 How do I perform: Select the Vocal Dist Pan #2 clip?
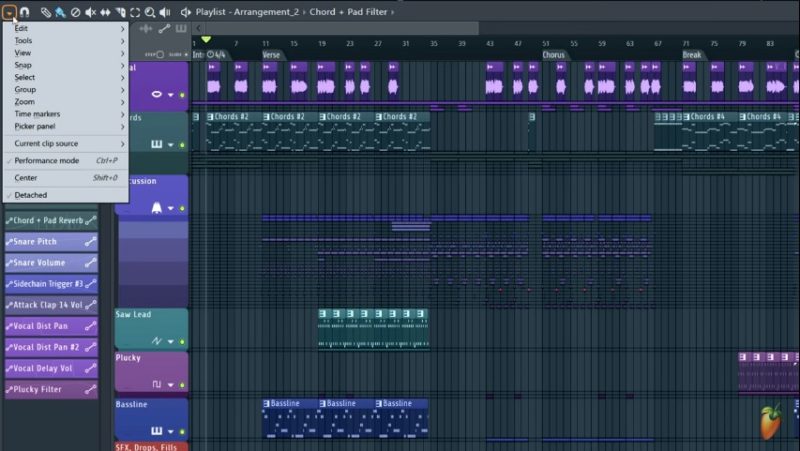click(x=51, y=347)
